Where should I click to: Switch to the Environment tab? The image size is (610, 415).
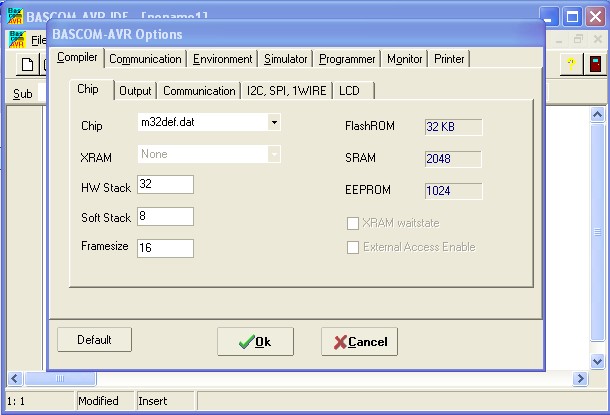(223, 59)
